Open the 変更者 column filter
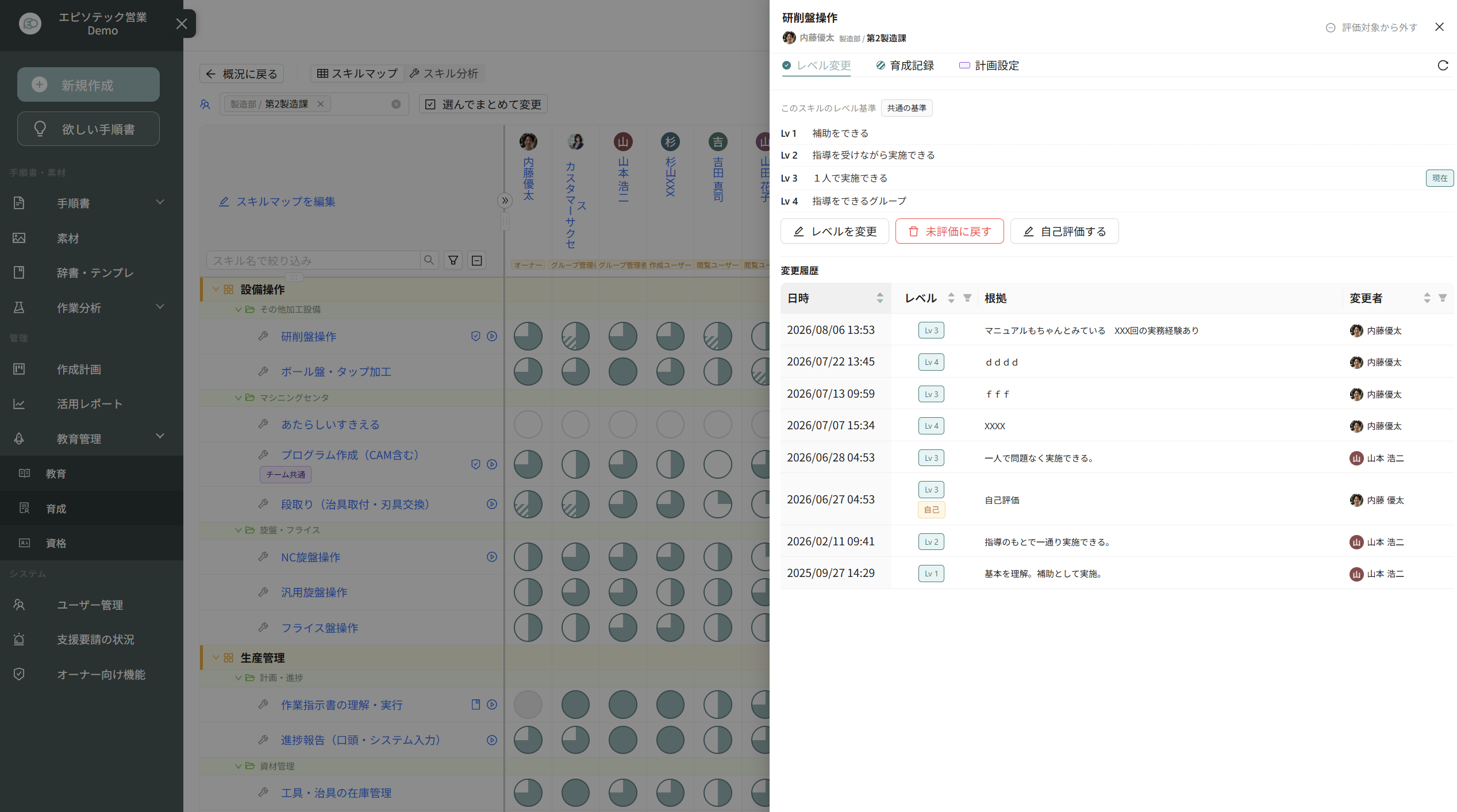Screen dimensions: 1457x812 pyautogui.click(x=1443, y=298)
